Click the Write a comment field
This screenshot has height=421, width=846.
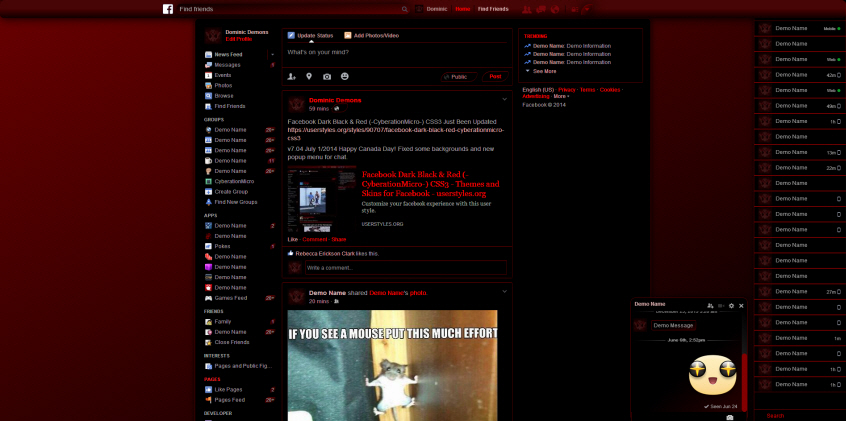click(406, 268)
